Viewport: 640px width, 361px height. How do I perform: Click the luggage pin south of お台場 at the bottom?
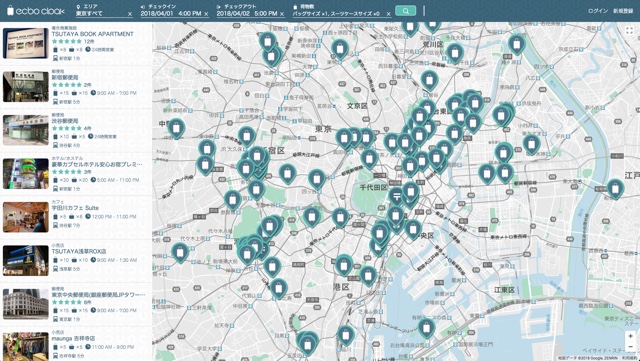coord(426,328)
